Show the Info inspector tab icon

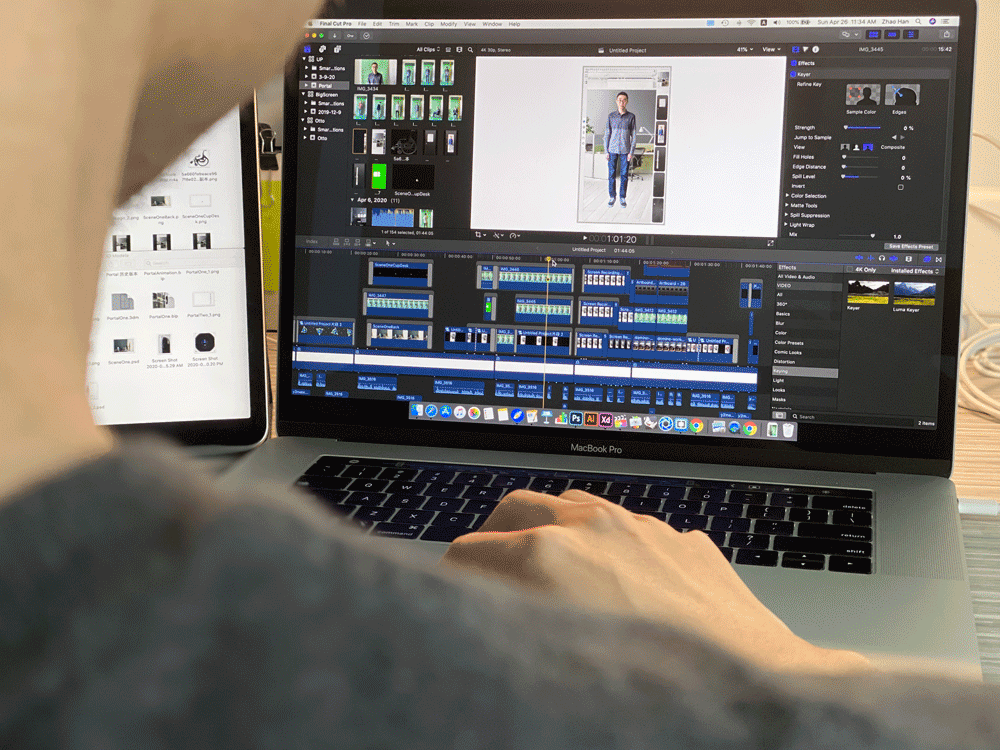coord(815,49)
